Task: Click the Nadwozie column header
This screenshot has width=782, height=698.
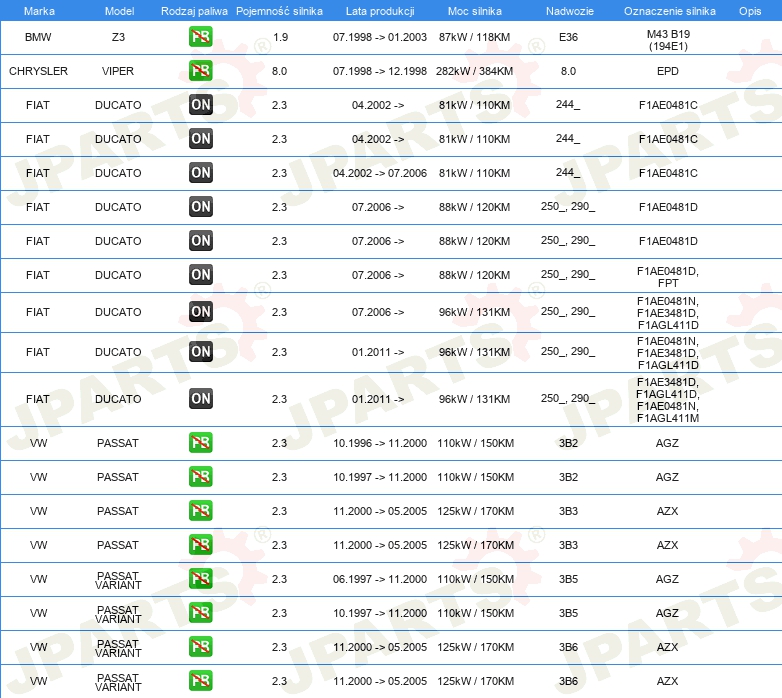Action: pos(570,11)
